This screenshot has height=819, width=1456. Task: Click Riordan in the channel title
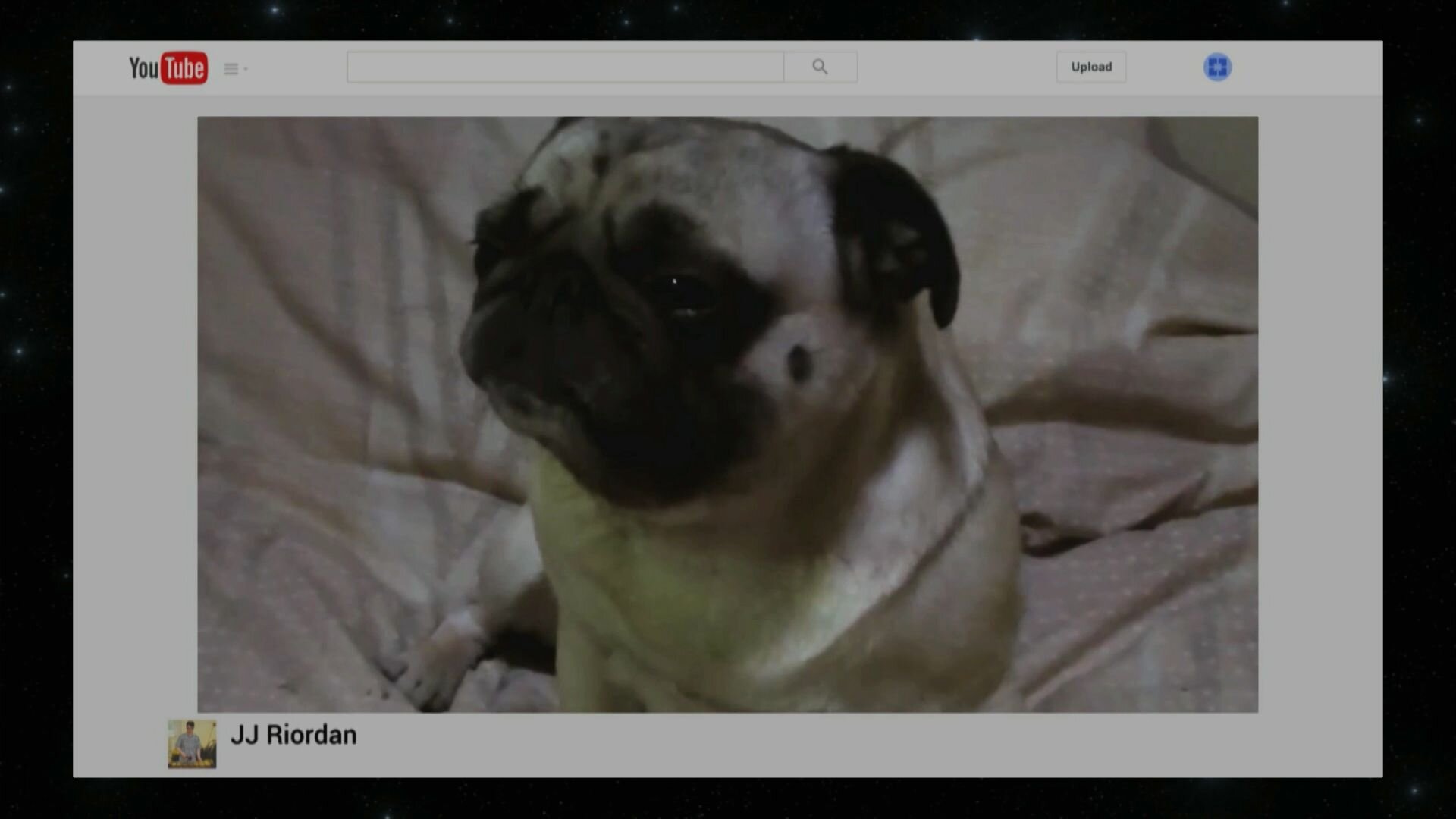tap(311, 735)
